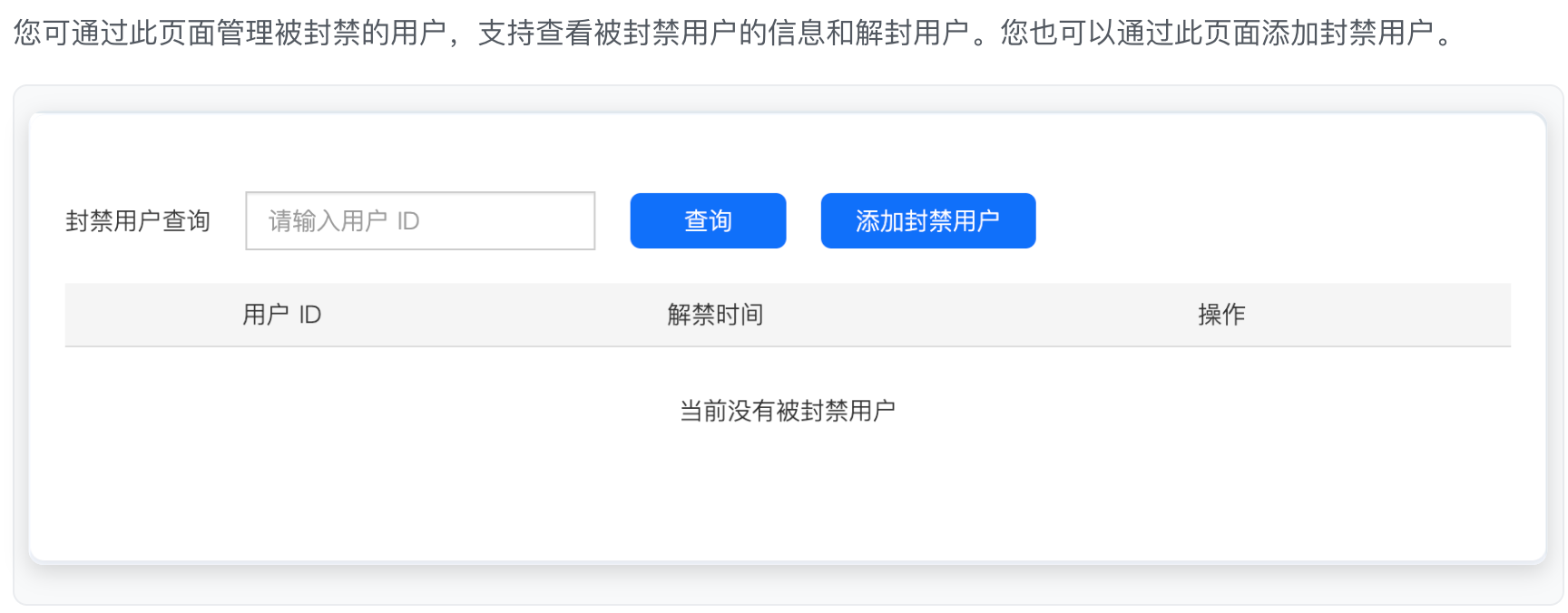Click the 您可通过此页面管理被封禁的用户 description sentence
Screen dimensions: 1568x613
[x=230, y=33]
